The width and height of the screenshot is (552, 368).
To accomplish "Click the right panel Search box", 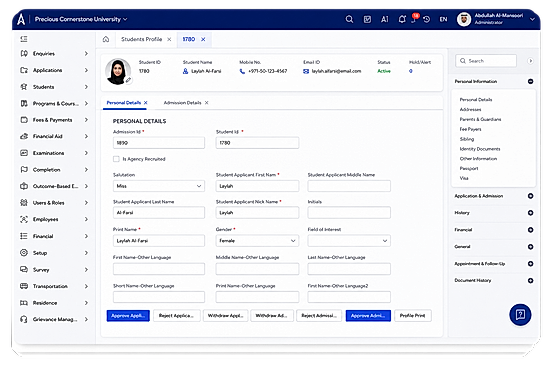I will [486, 61].
